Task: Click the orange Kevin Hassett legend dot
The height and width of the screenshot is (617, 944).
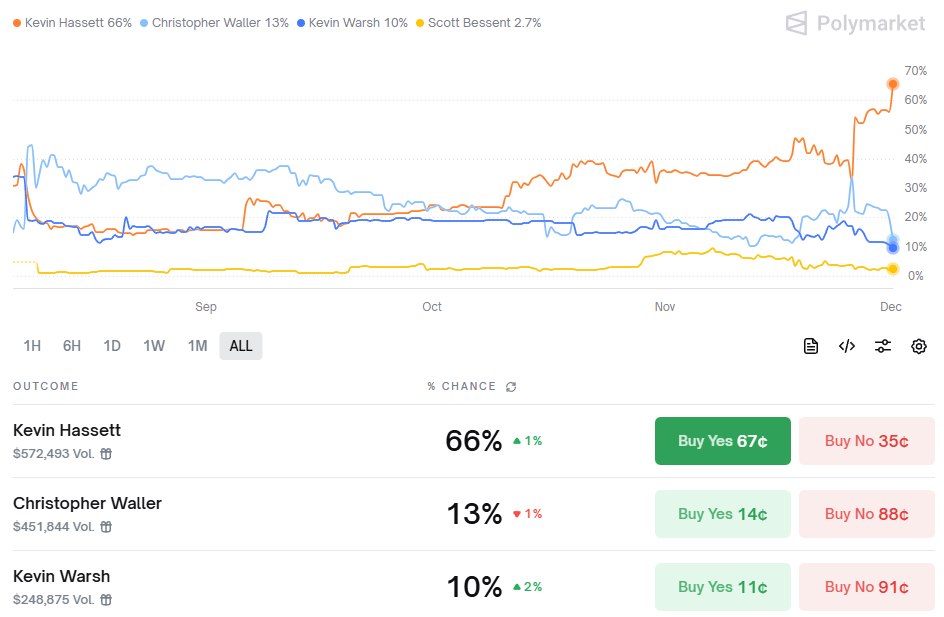Action: click(x=17, y=23)
